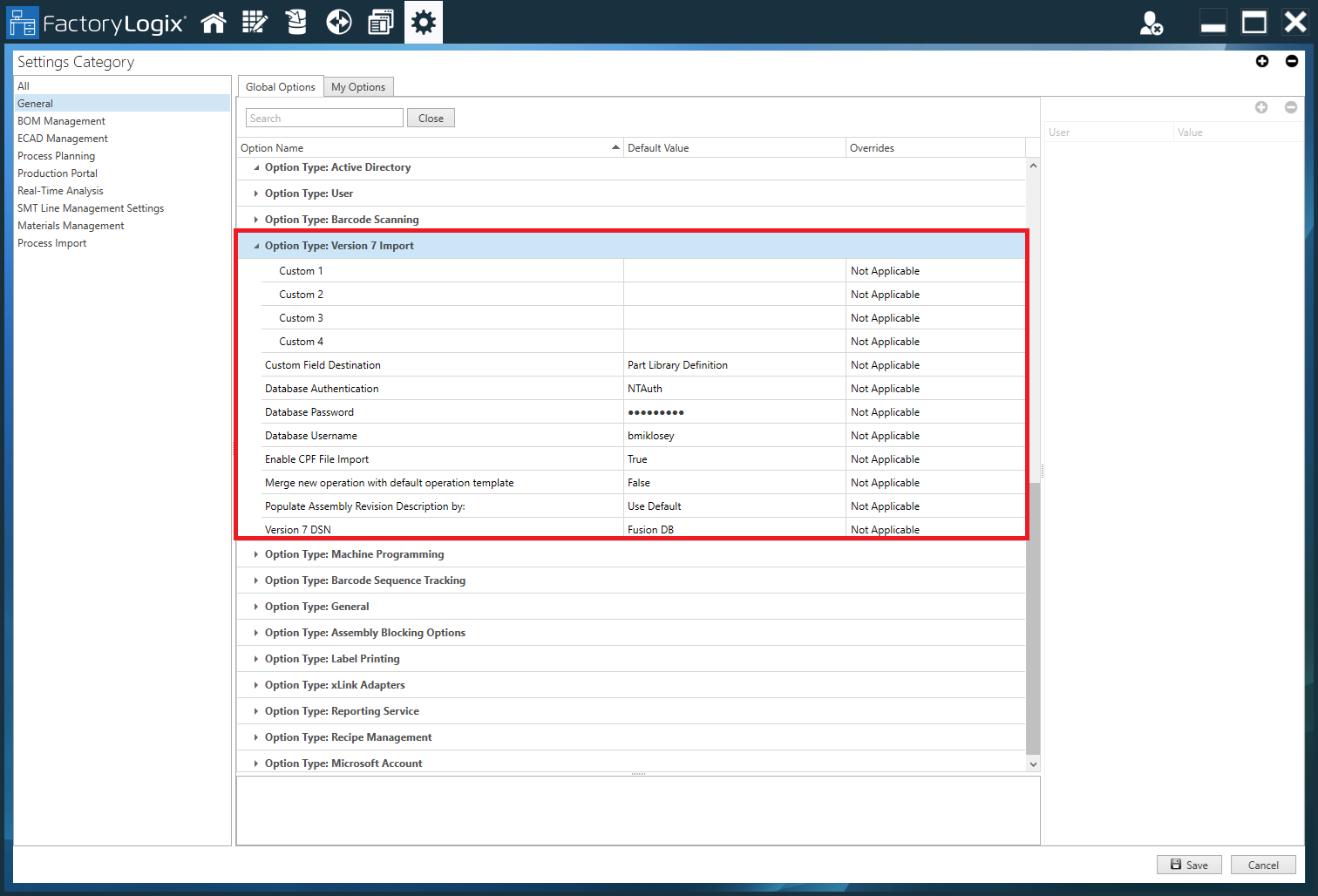The width and height of the screenshot is (1318, 896).
Task: Select Materials Management in Settings Category
Action: pyautogui.click(x=71, y=225)
